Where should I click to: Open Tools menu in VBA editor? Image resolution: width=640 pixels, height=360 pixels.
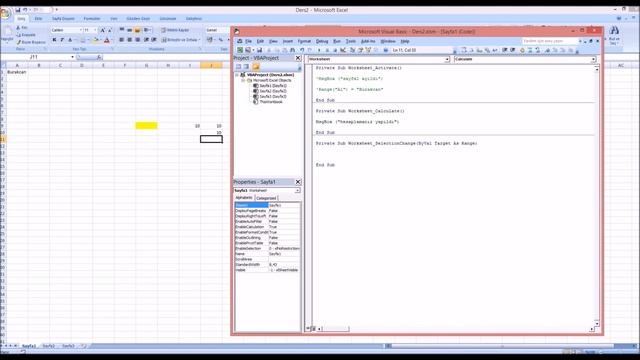pos(351,41)
